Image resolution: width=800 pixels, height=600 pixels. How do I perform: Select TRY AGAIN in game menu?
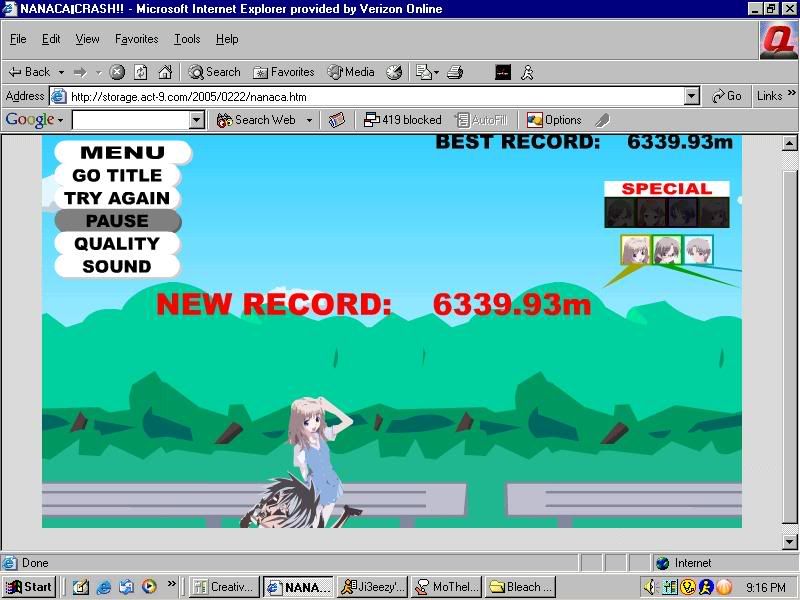pyautogui.click(x=117, y=198)
